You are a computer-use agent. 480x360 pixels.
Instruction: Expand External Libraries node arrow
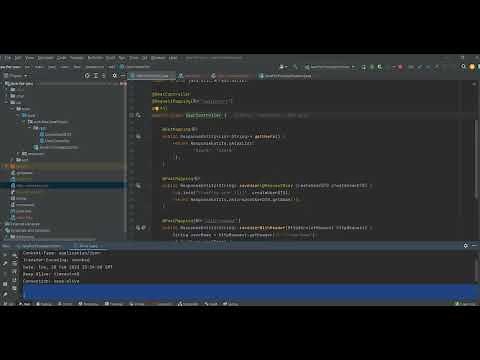(x=2, y=224)
